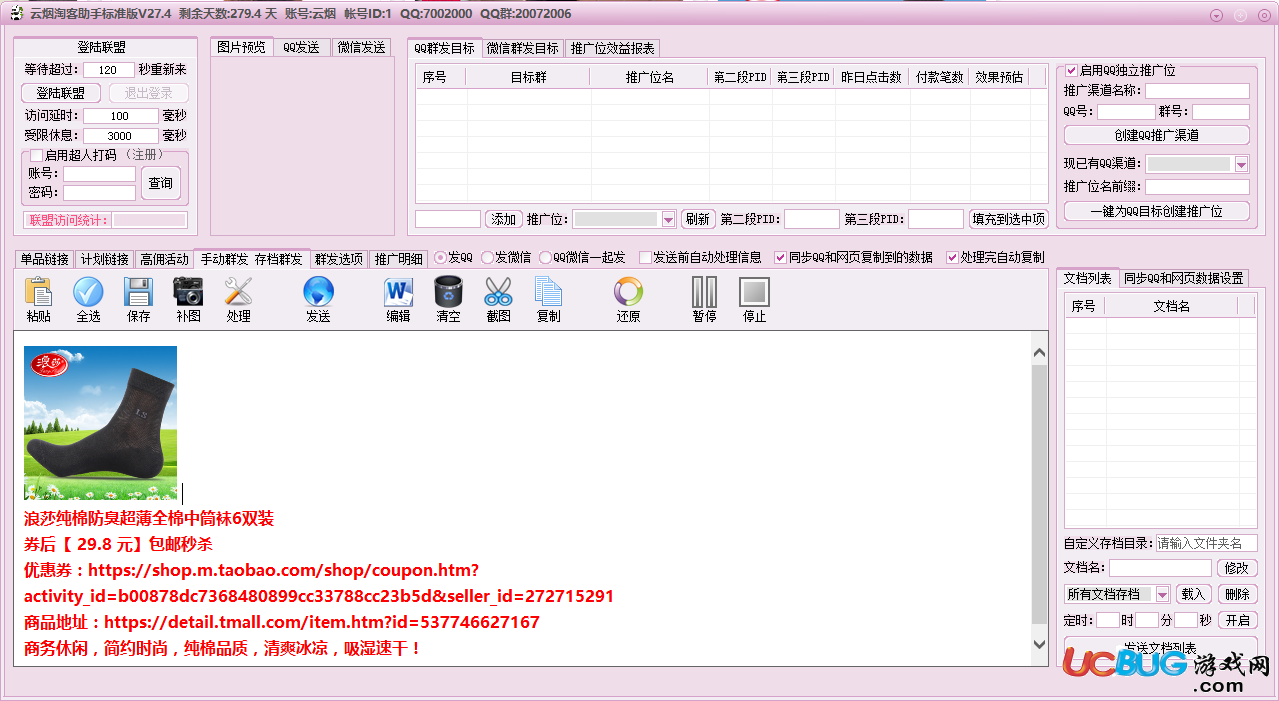This screenshot has height=701, width=1279.
Task: Focus the 访问延时 milliseconds field
Action: (x=120, y=116)
